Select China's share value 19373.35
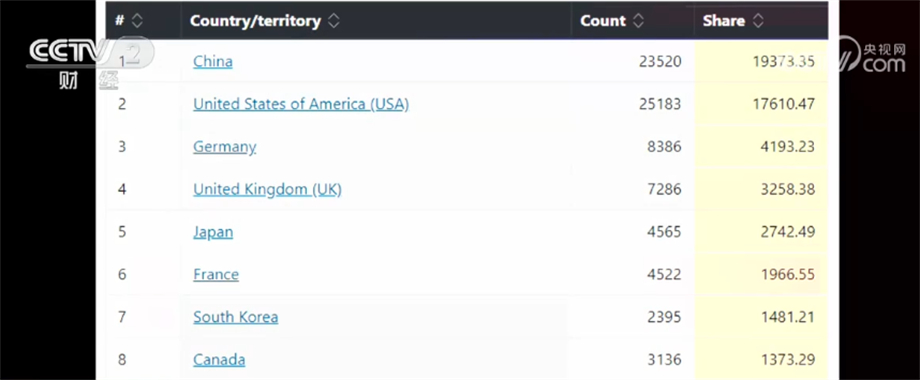920x380 pixels. [x=784, y=62]
